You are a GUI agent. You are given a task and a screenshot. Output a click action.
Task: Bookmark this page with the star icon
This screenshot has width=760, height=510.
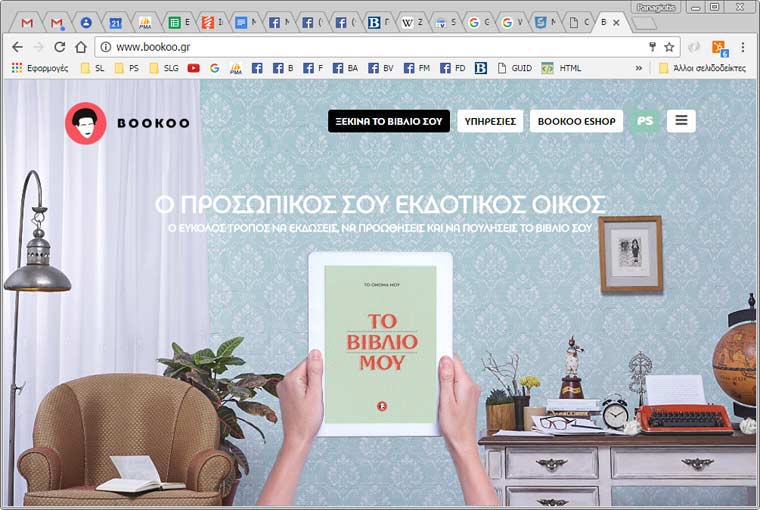[669, 47]
